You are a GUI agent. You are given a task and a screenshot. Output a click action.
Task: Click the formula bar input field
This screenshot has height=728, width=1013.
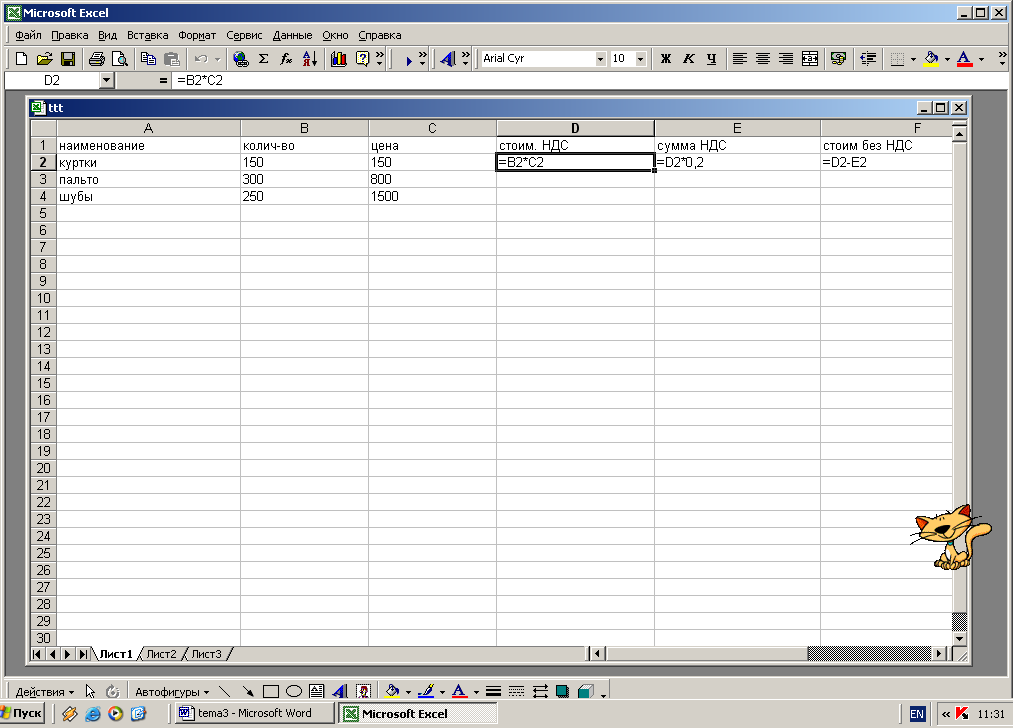click(588, 81)
